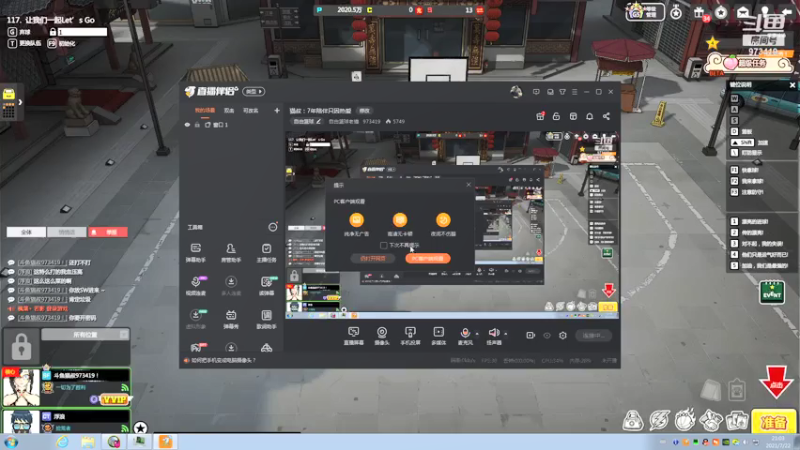The image size is (800, 450).
Task: Open the category label with pencil icon
Action: [307, 121]
